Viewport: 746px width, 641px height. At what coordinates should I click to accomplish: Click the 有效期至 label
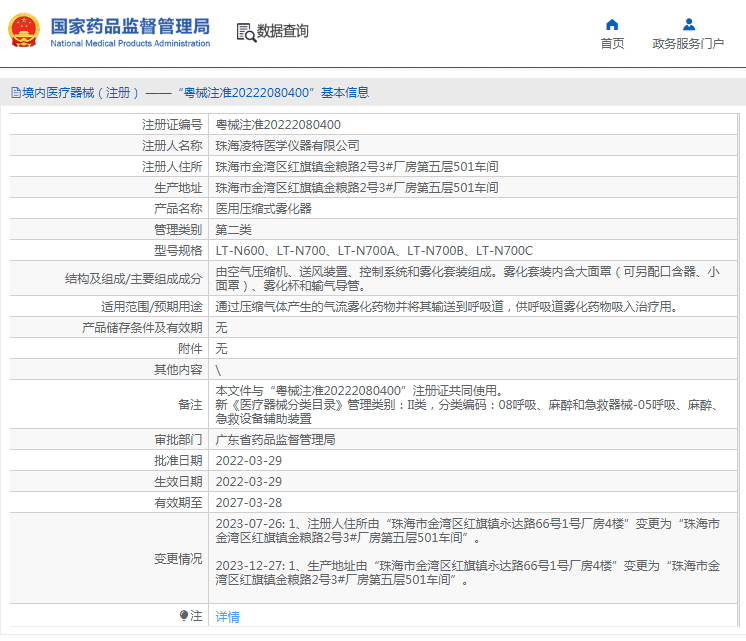pyautogui.click(x=178, y=503)
